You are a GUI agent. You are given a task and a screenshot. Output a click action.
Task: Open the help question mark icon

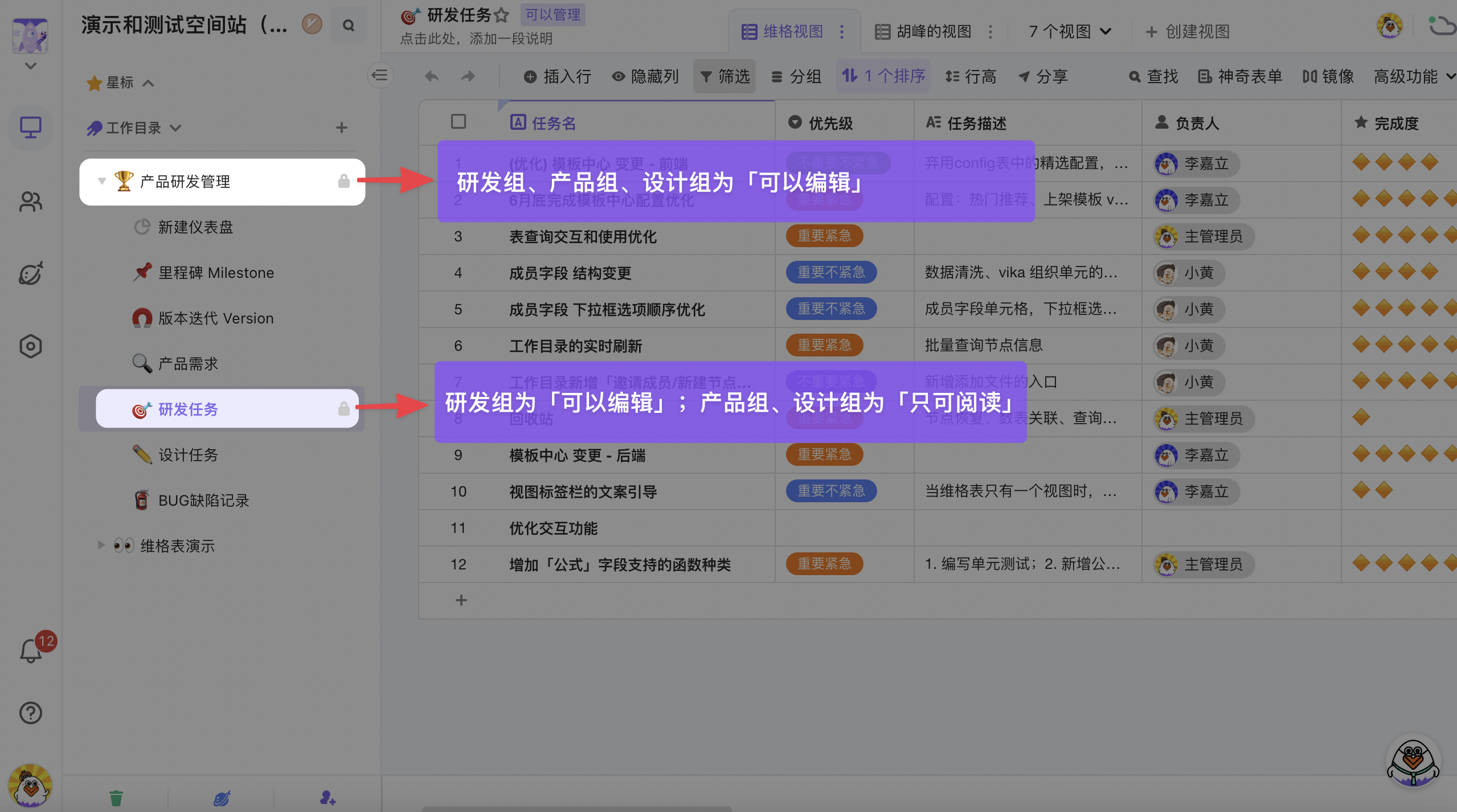[x=31, y=713]
